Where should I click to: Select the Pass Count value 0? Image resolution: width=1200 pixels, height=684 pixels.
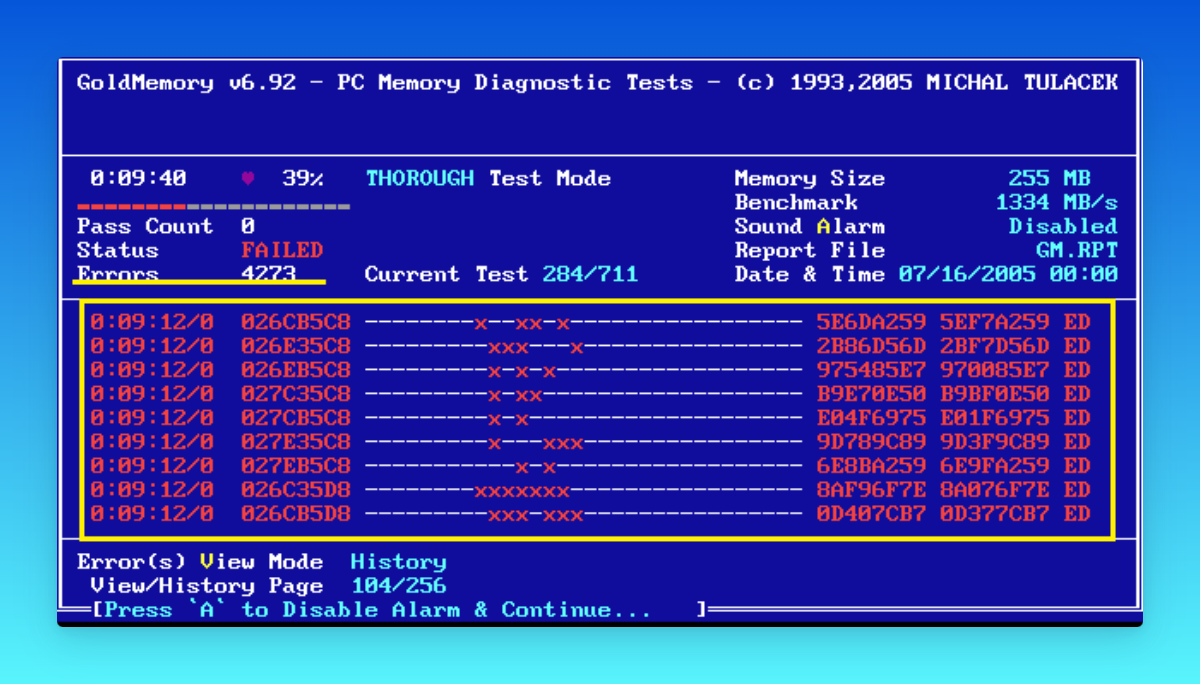point(247,227)
